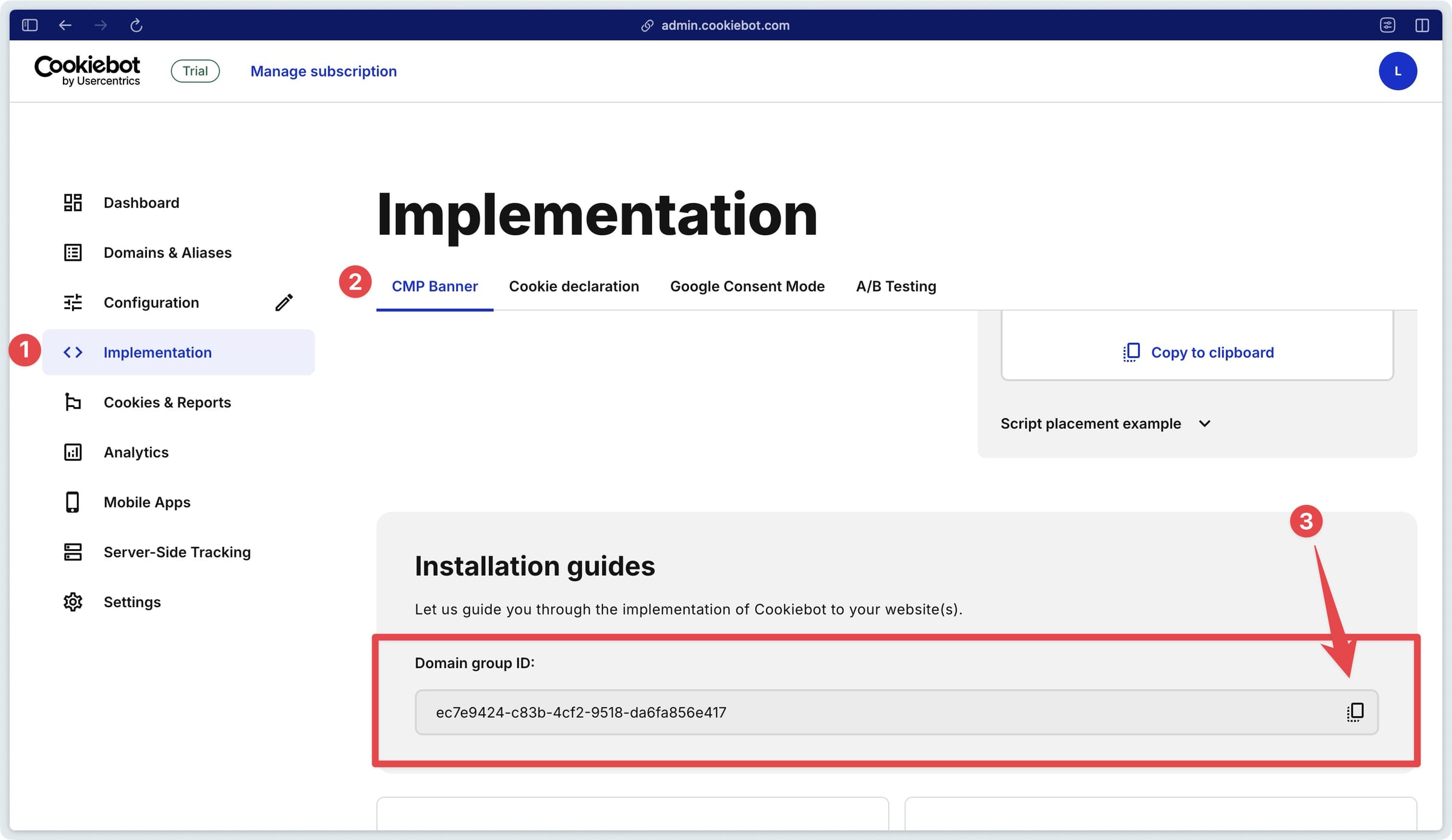Go back in browser
The height and width of the screenshot is (840, 1452).
coord(65,25)
